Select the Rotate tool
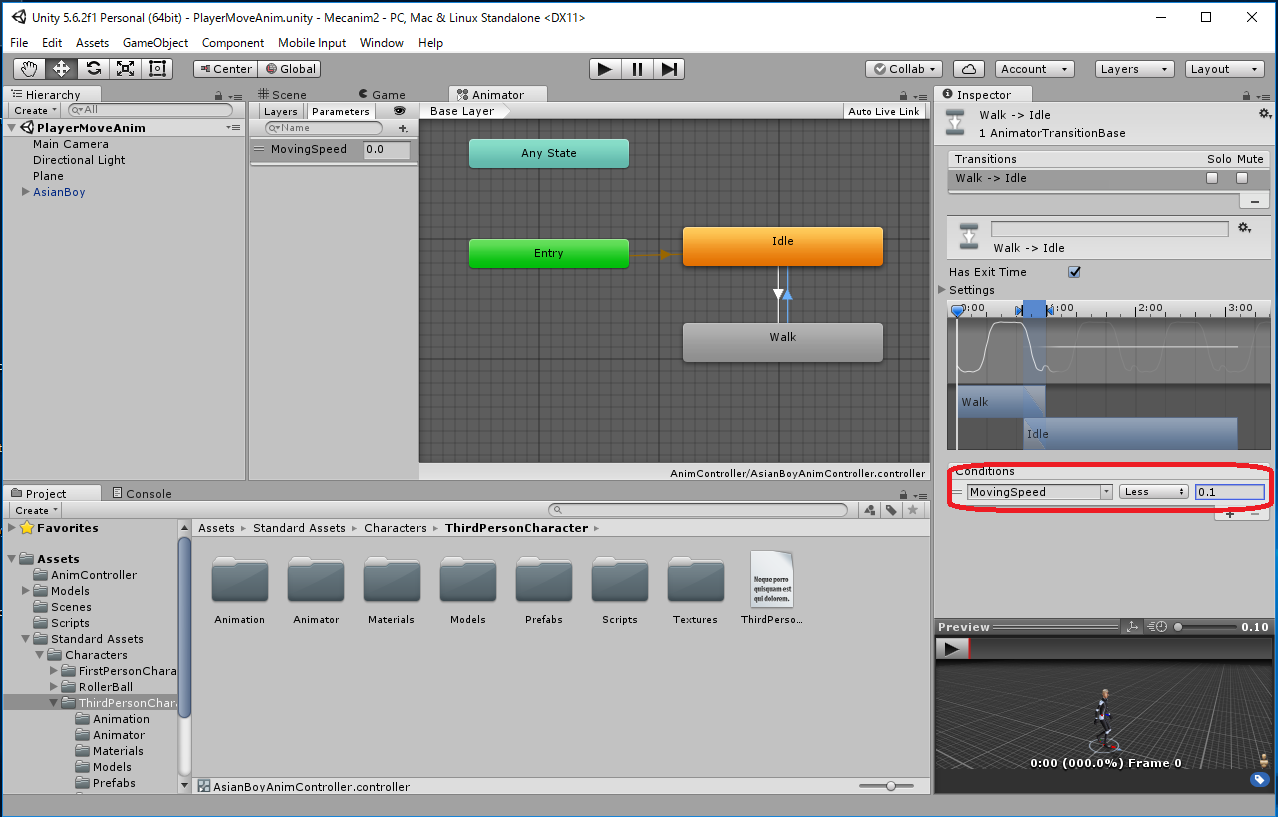This screenshot has height=817, width=1278. (93, 69)
